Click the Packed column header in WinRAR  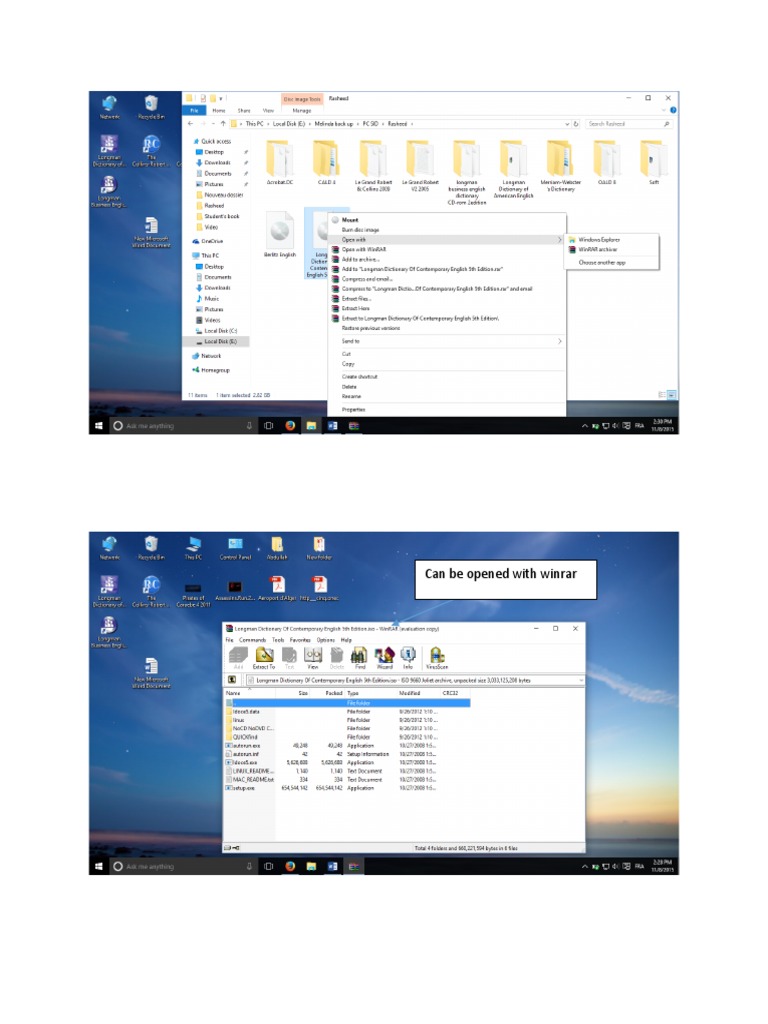pyautogui.click(x=334, y=693)
